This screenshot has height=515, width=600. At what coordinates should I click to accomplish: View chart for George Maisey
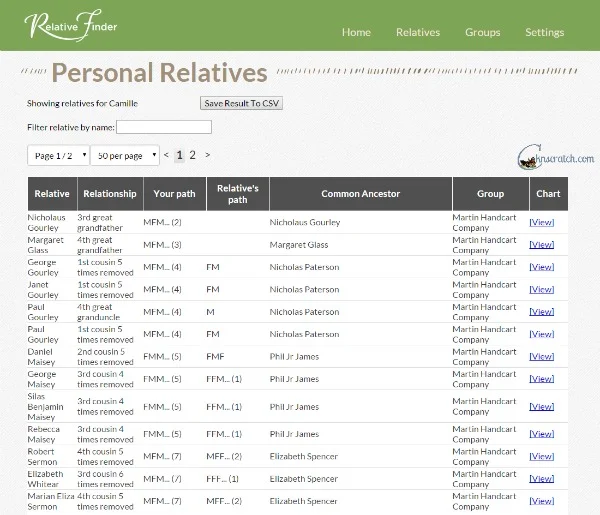(x=541, y=379)
